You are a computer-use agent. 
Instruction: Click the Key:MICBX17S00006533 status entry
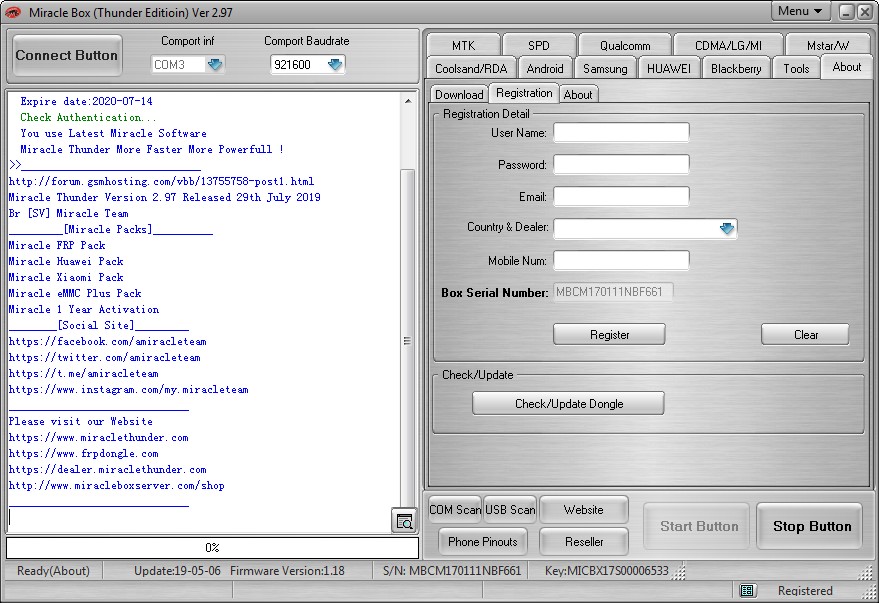tap(607, 570)
